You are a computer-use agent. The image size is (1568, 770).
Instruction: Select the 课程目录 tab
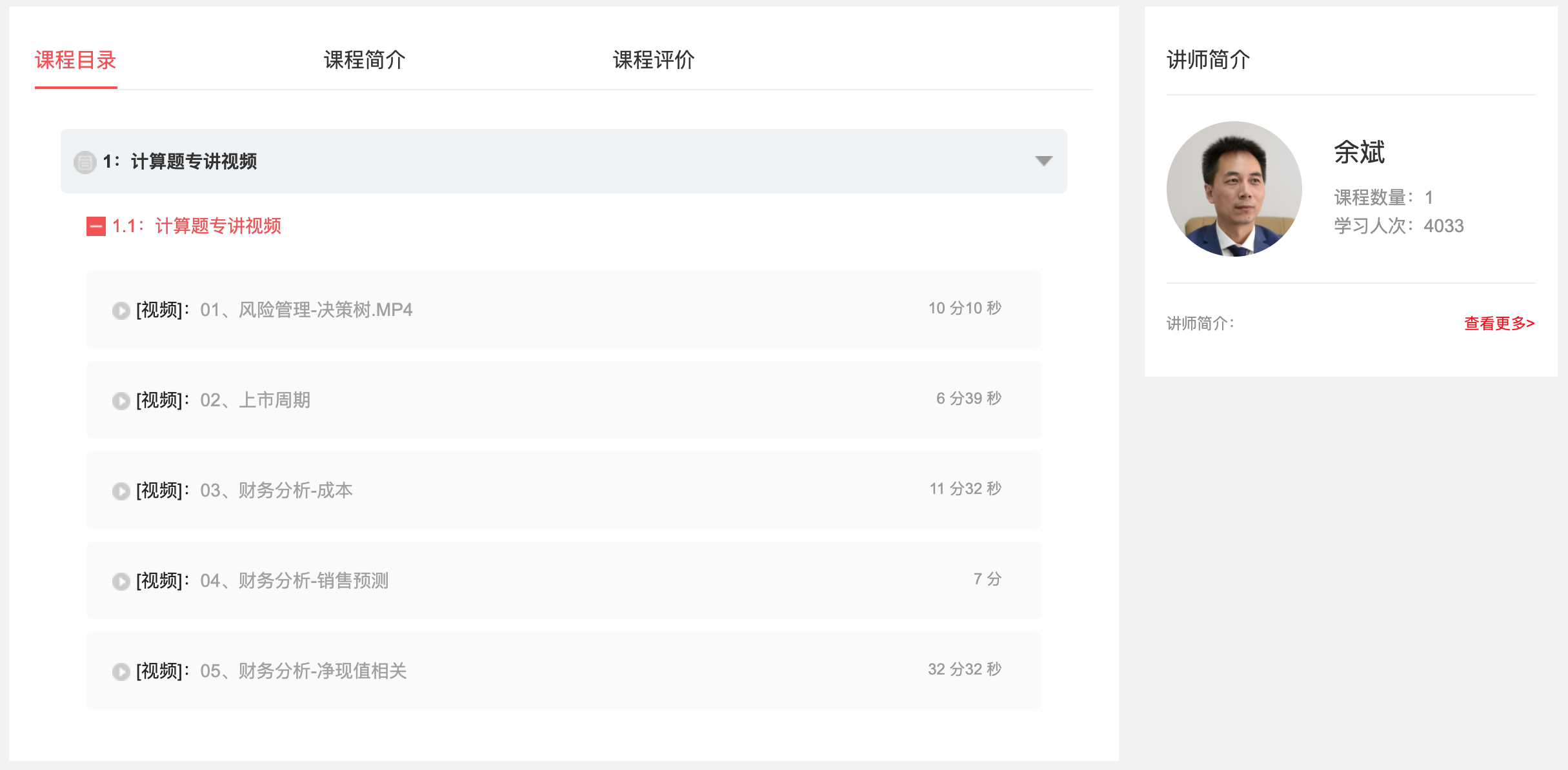click(75, 60)
